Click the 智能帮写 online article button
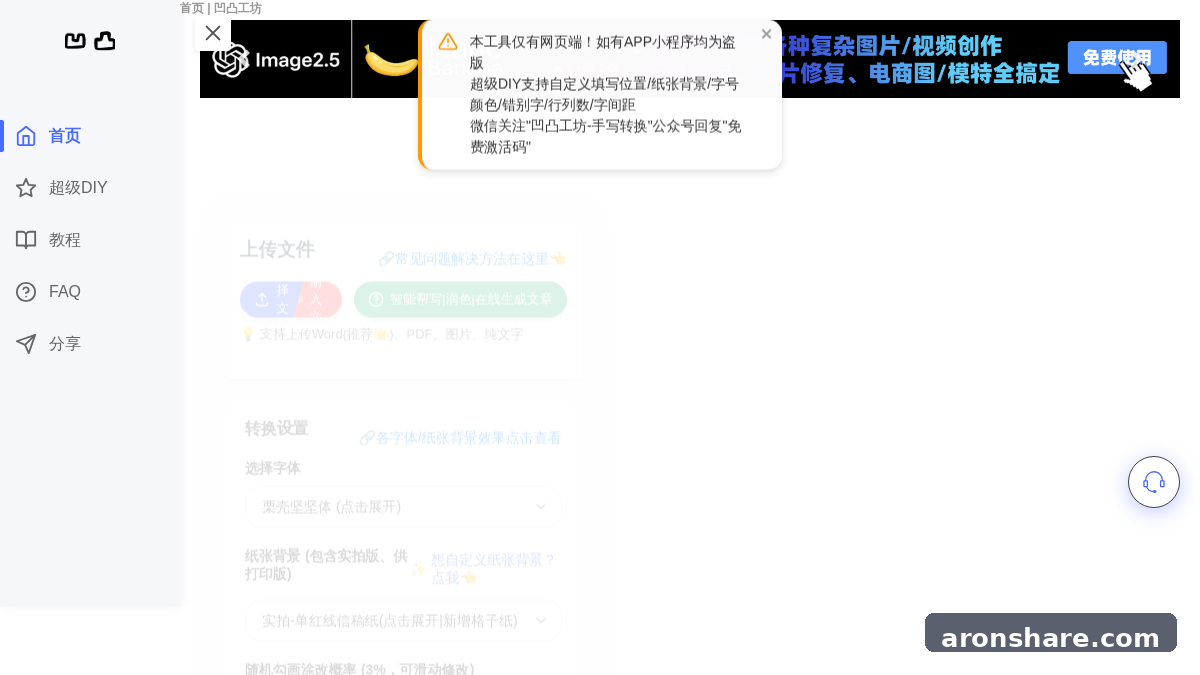 click(x=460, y=299)
